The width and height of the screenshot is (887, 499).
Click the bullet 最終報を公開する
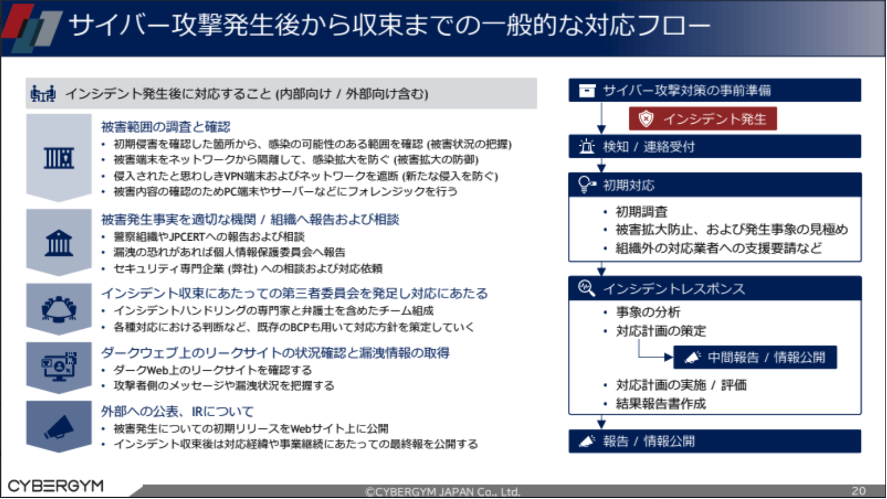(x=295, y=444)
